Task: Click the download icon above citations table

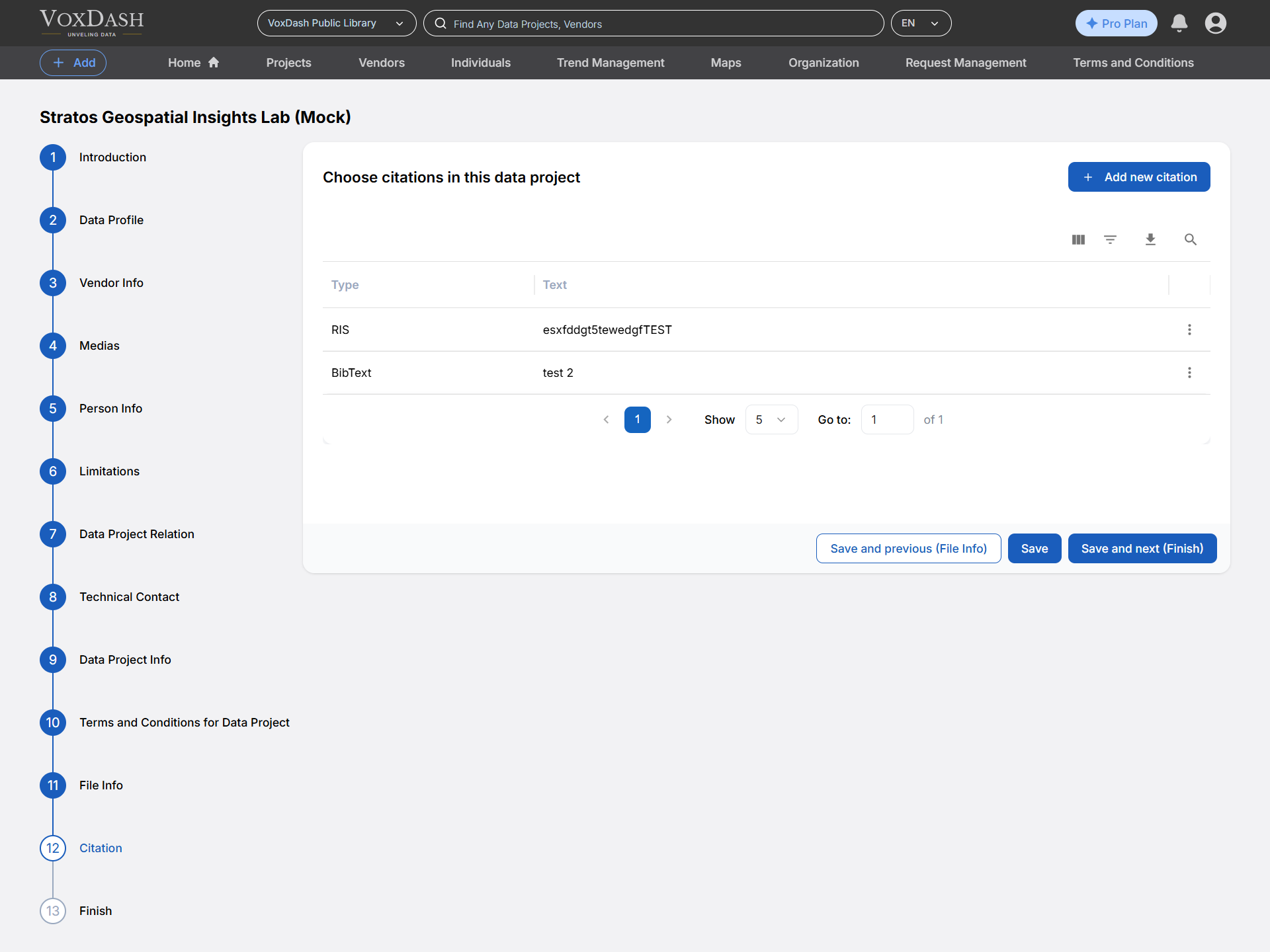Action: (x=1150, y=239)
